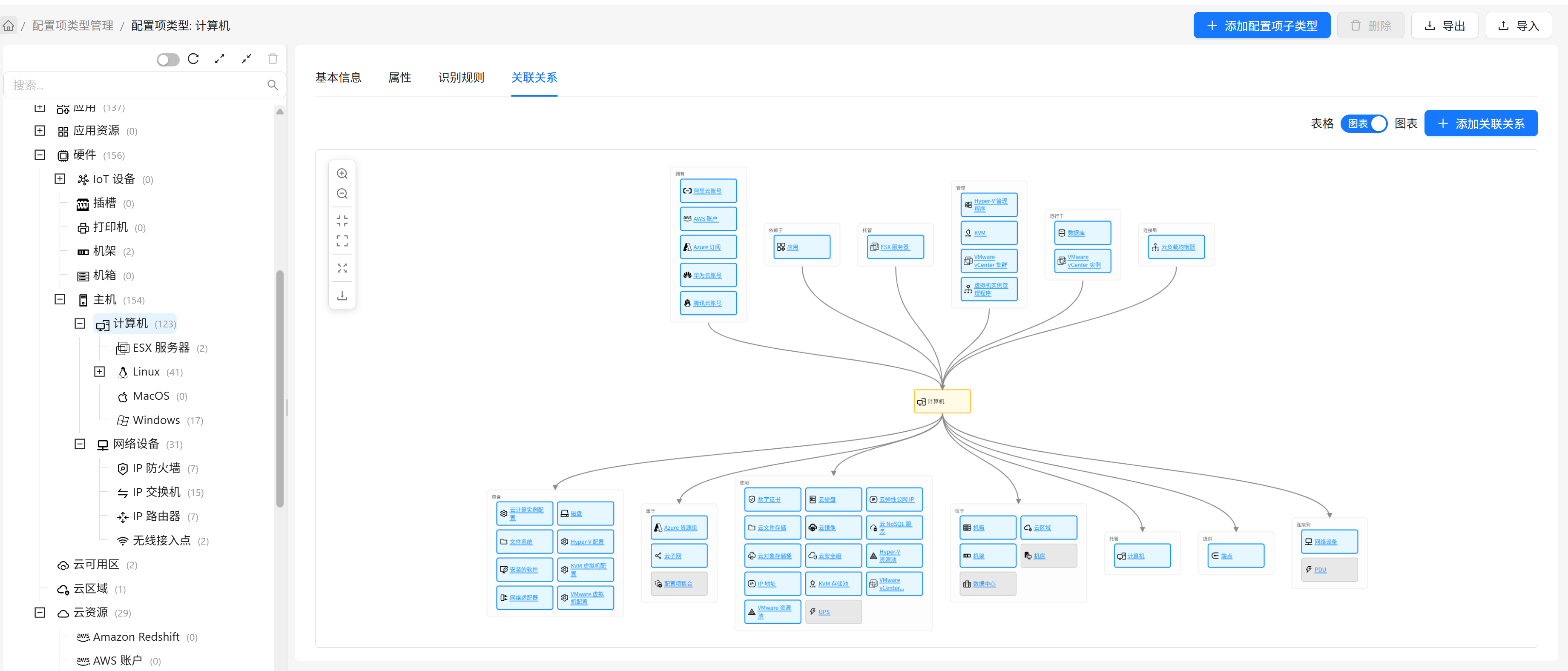
Task: Click the 云可用区 cloud icon
Action: 63,566
